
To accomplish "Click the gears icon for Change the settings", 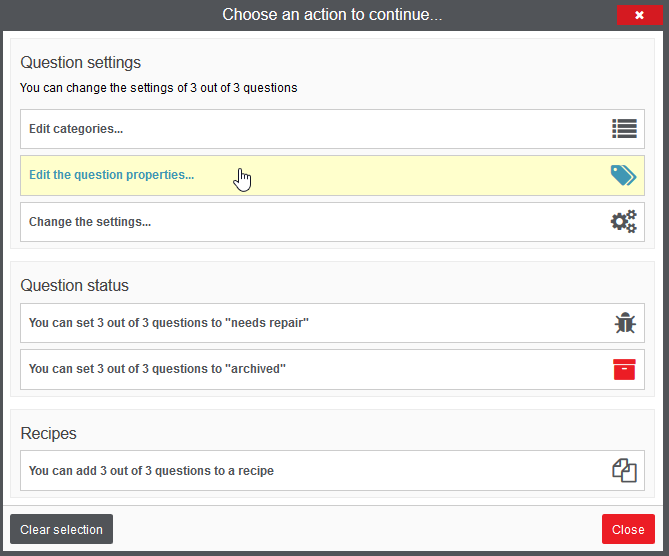I will pos(624,221).
